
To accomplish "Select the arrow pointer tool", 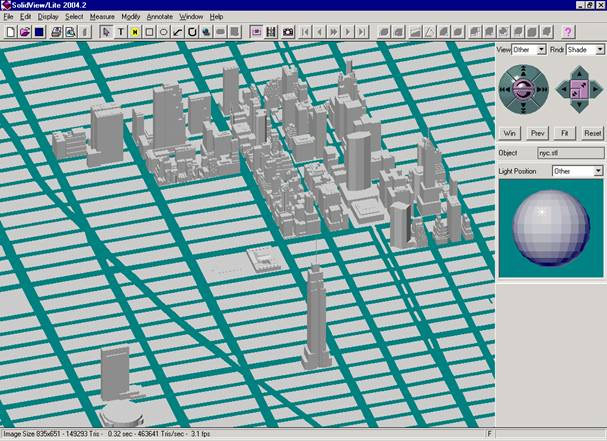I will [x=107, y=32].
